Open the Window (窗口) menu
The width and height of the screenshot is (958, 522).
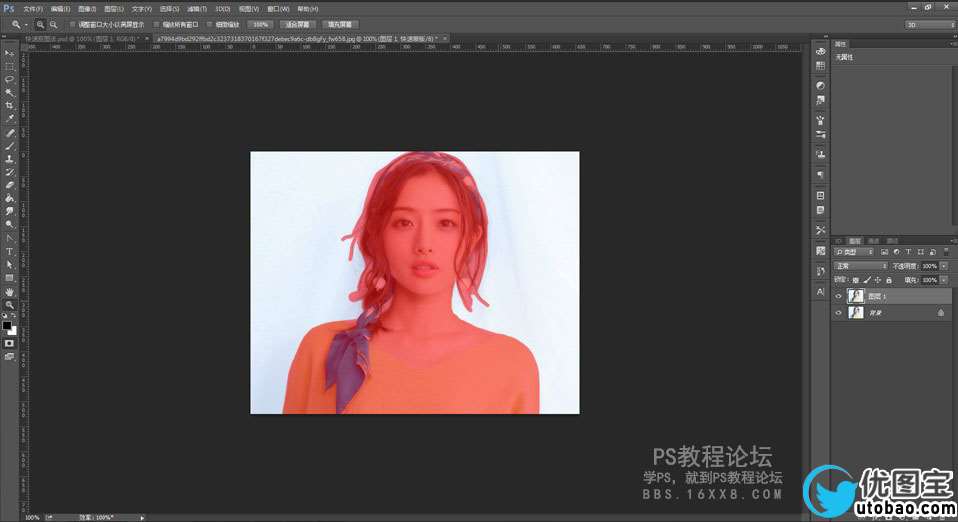click(x=278, y=9)
